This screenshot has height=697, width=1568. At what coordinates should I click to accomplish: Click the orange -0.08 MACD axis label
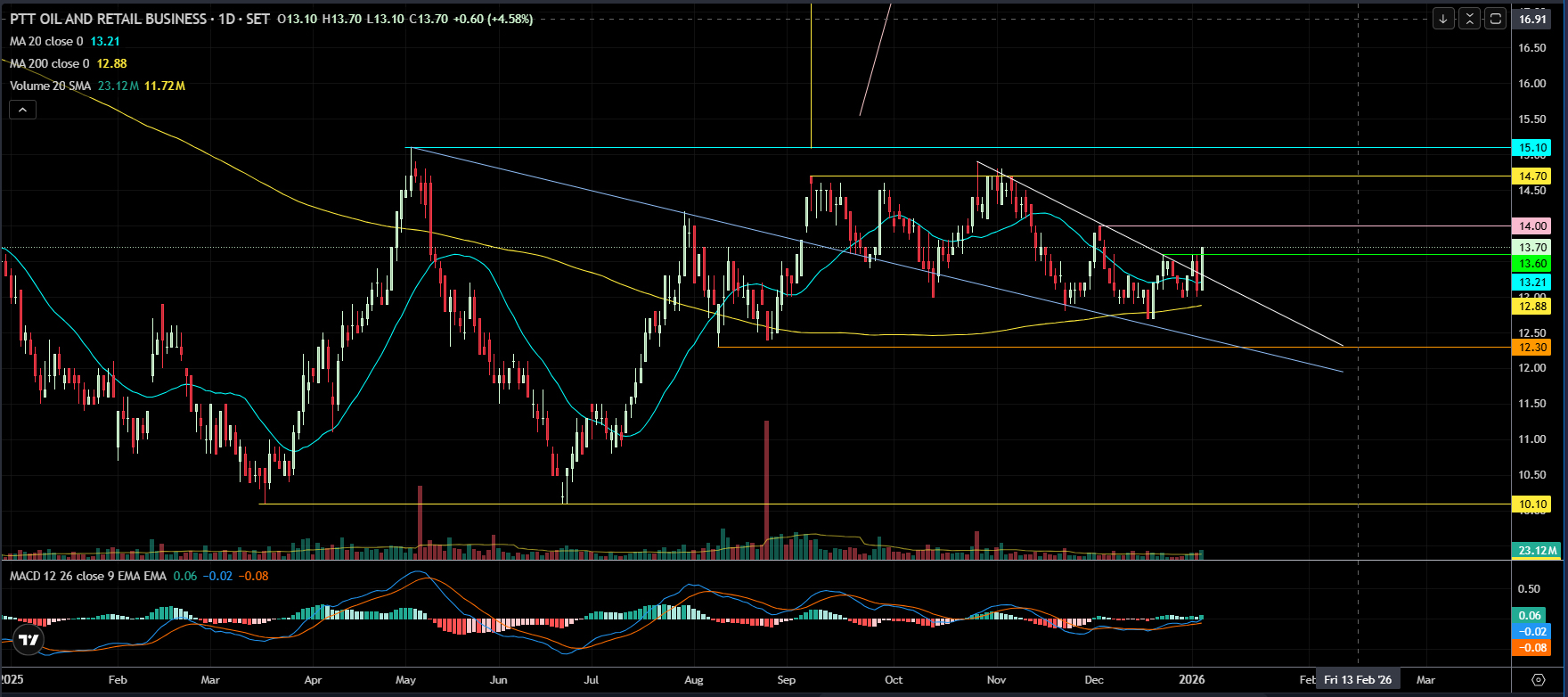coord(1531,648)
